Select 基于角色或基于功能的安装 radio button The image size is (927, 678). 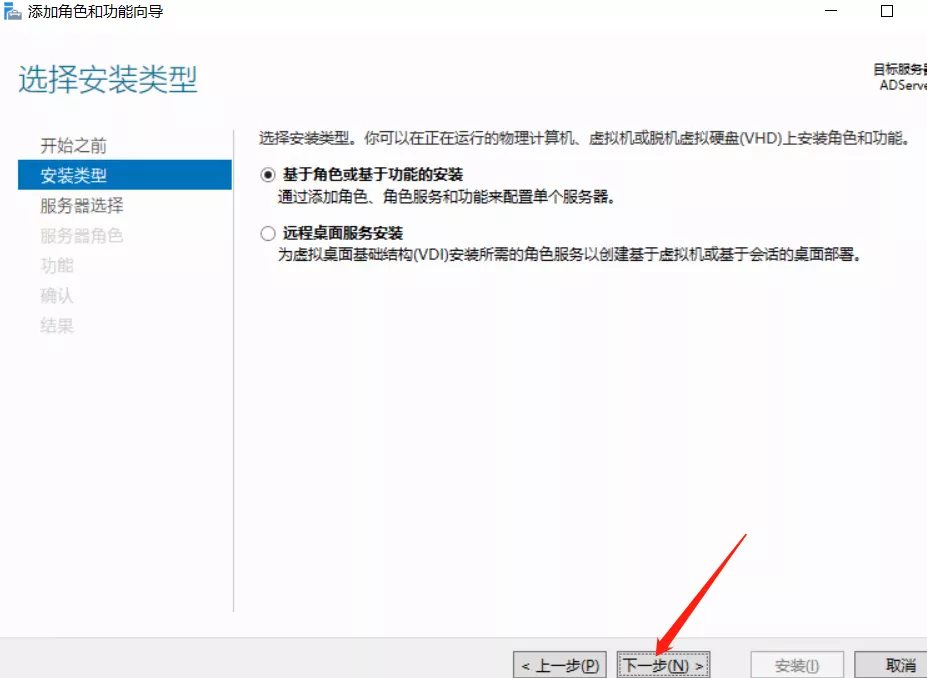267,174
